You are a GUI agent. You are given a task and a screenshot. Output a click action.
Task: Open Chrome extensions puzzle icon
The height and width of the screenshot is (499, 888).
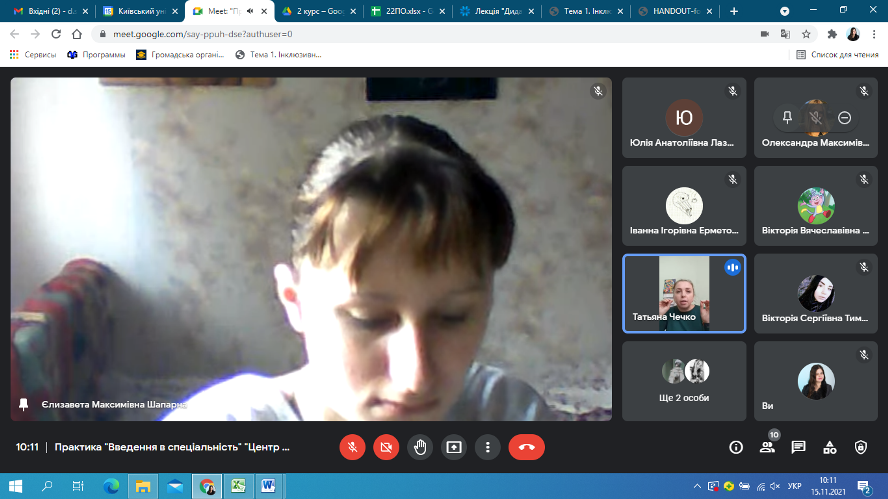[832, 34]
